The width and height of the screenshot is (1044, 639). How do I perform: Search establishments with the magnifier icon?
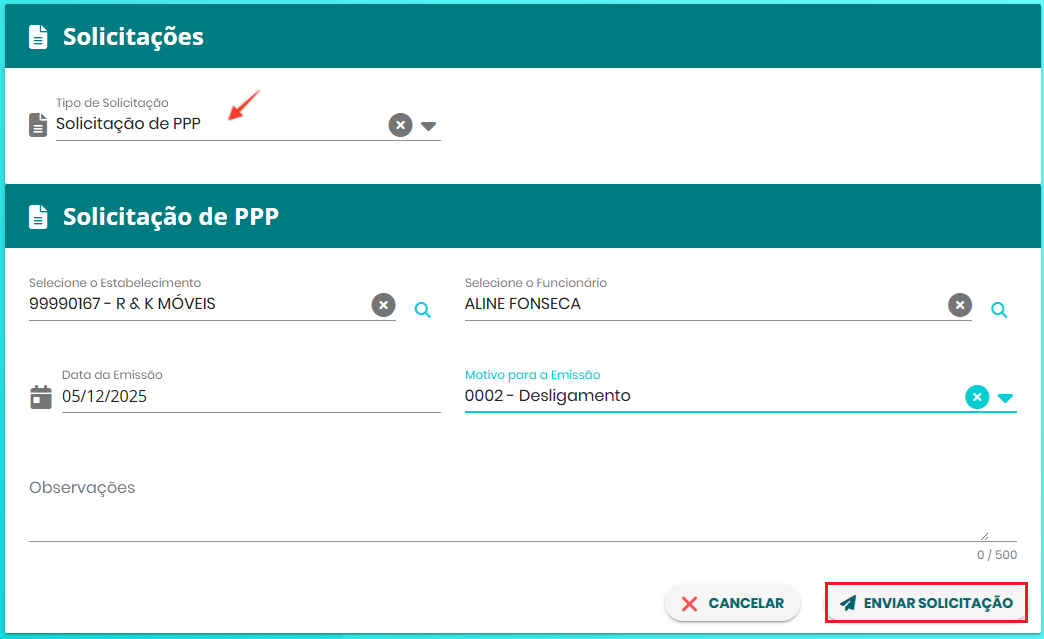coord(423,310)
